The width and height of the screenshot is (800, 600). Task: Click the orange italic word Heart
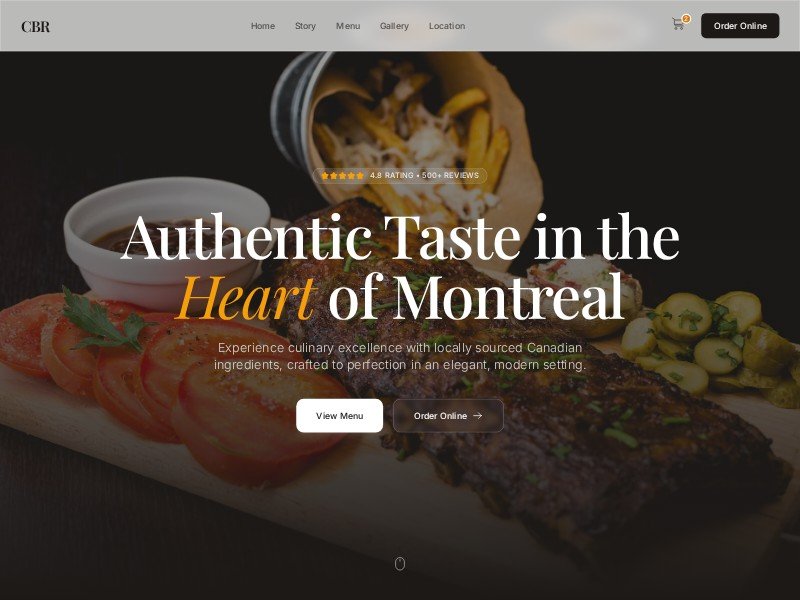(x=247, y=297)
